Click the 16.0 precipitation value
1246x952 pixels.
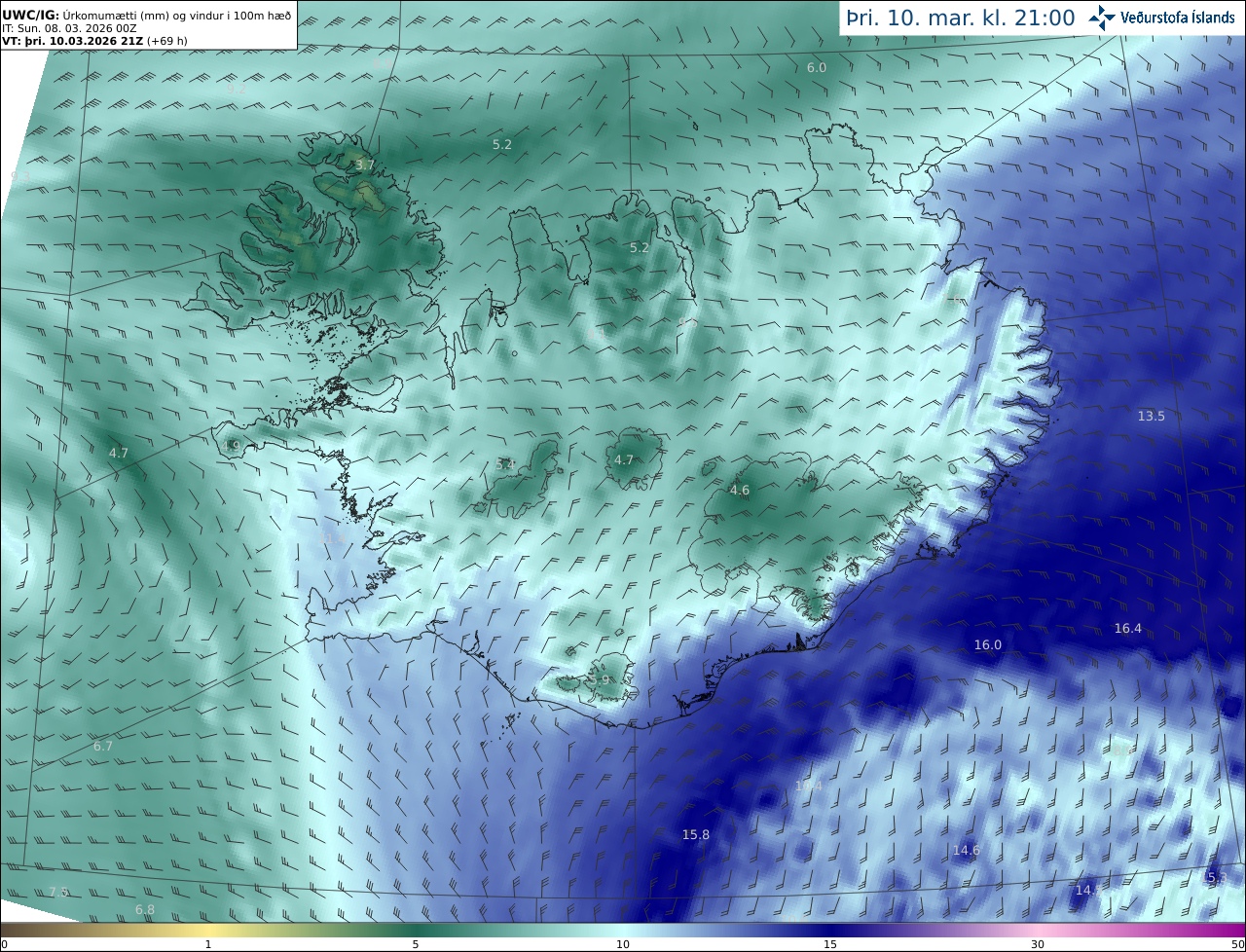pos(988,644)
